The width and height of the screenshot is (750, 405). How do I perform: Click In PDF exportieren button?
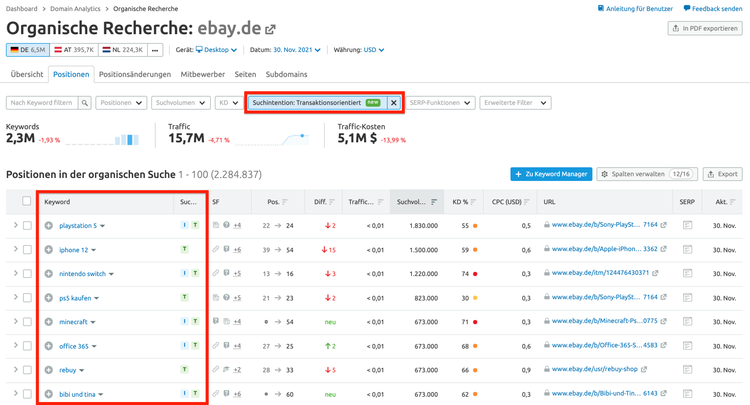click(x=705, y=28)
